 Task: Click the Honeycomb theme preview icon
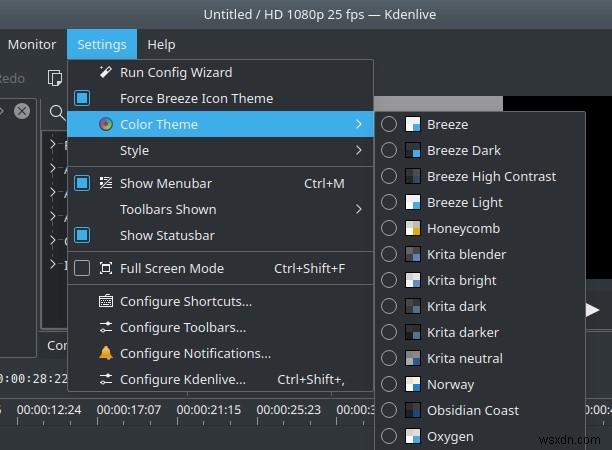[413, 228]
